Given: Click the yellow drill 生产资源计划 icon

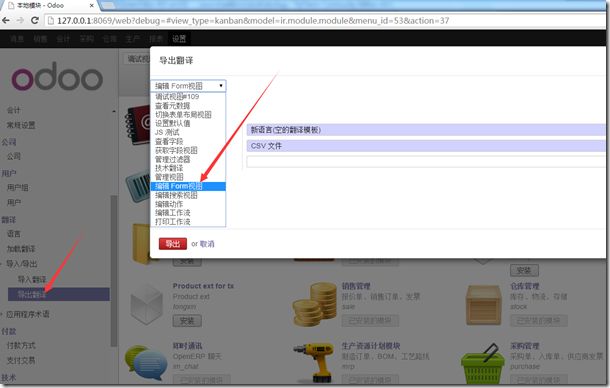Looking at the screenshot, I should (314, 363).
